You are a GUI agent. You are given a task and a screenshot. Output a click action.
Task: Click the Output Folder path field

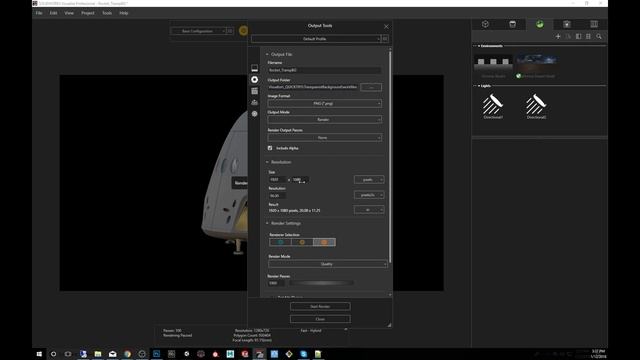coord(313,87)
